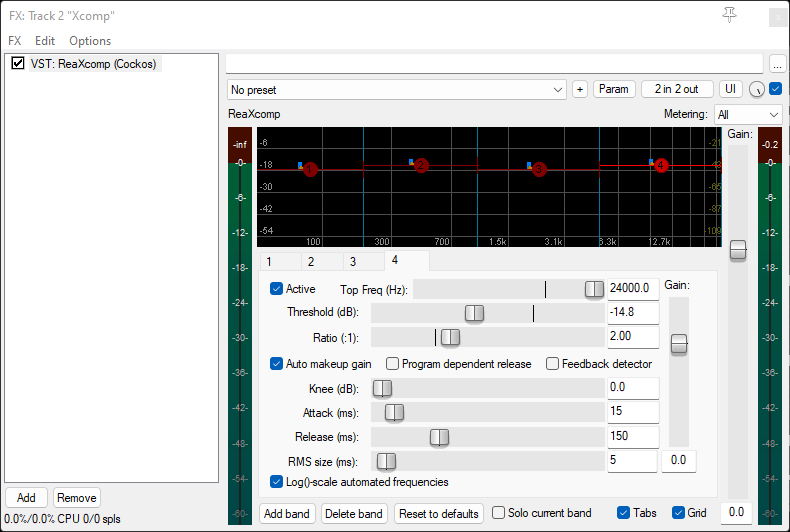Click the Top Freq slider handle
This screenshot has height=532, width=790.
click(594, 289)
